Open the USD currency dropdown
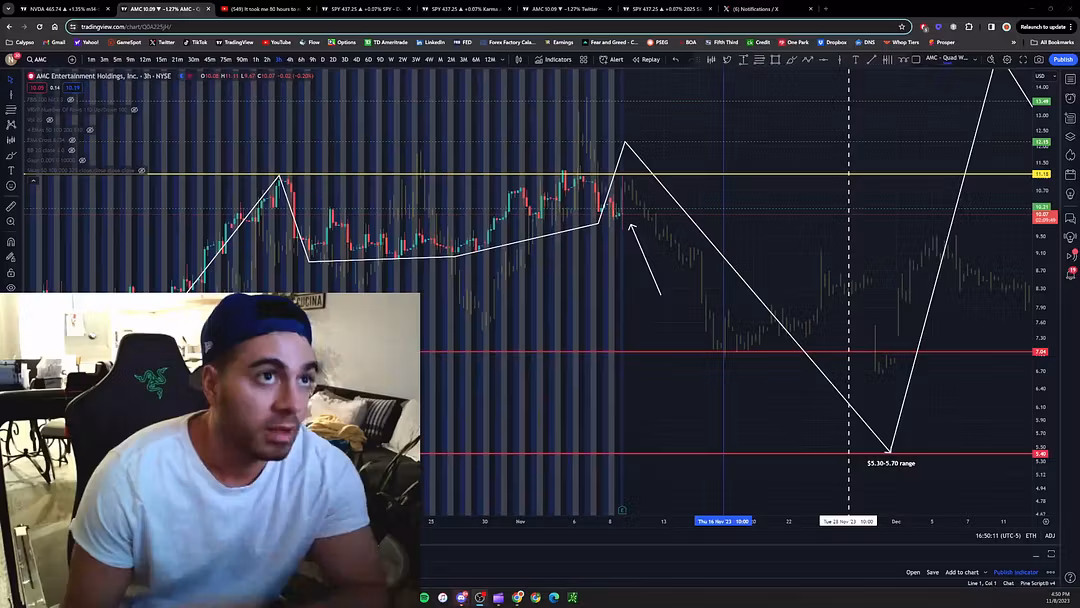1080x608 pixels. 1040,76
